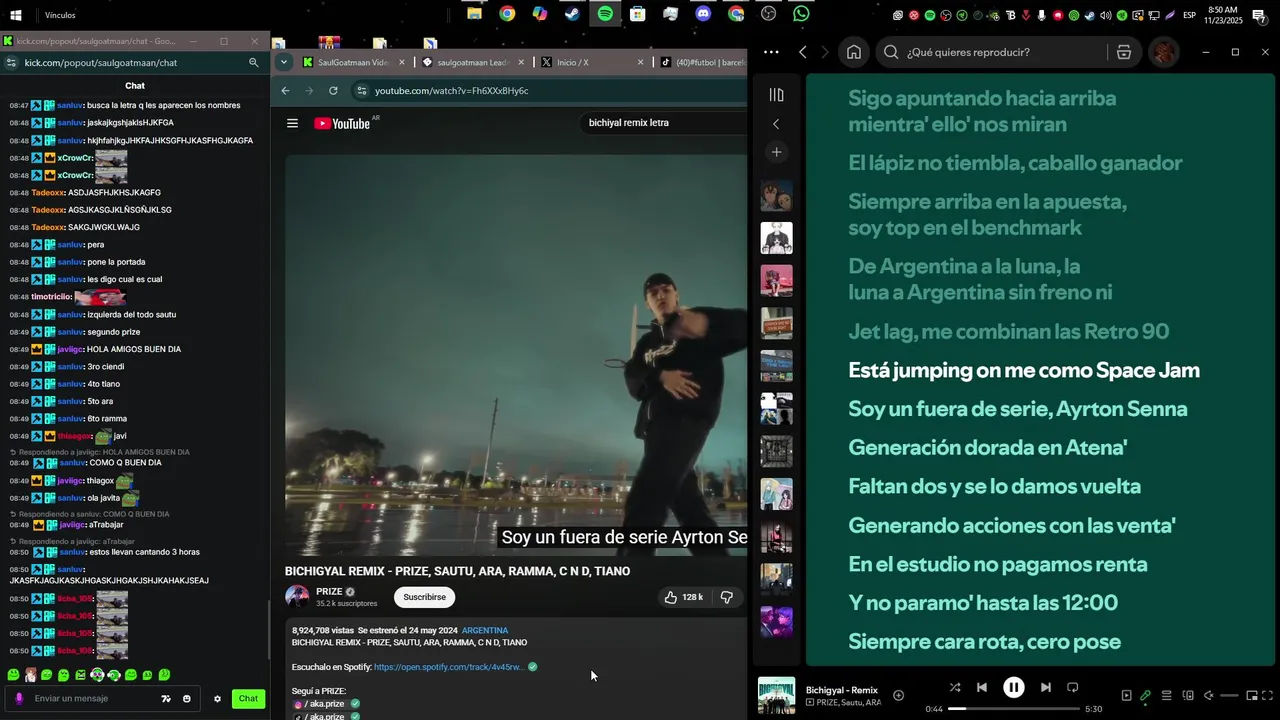
Task: Open Kick chat settings gear
Action: [217, 699]
